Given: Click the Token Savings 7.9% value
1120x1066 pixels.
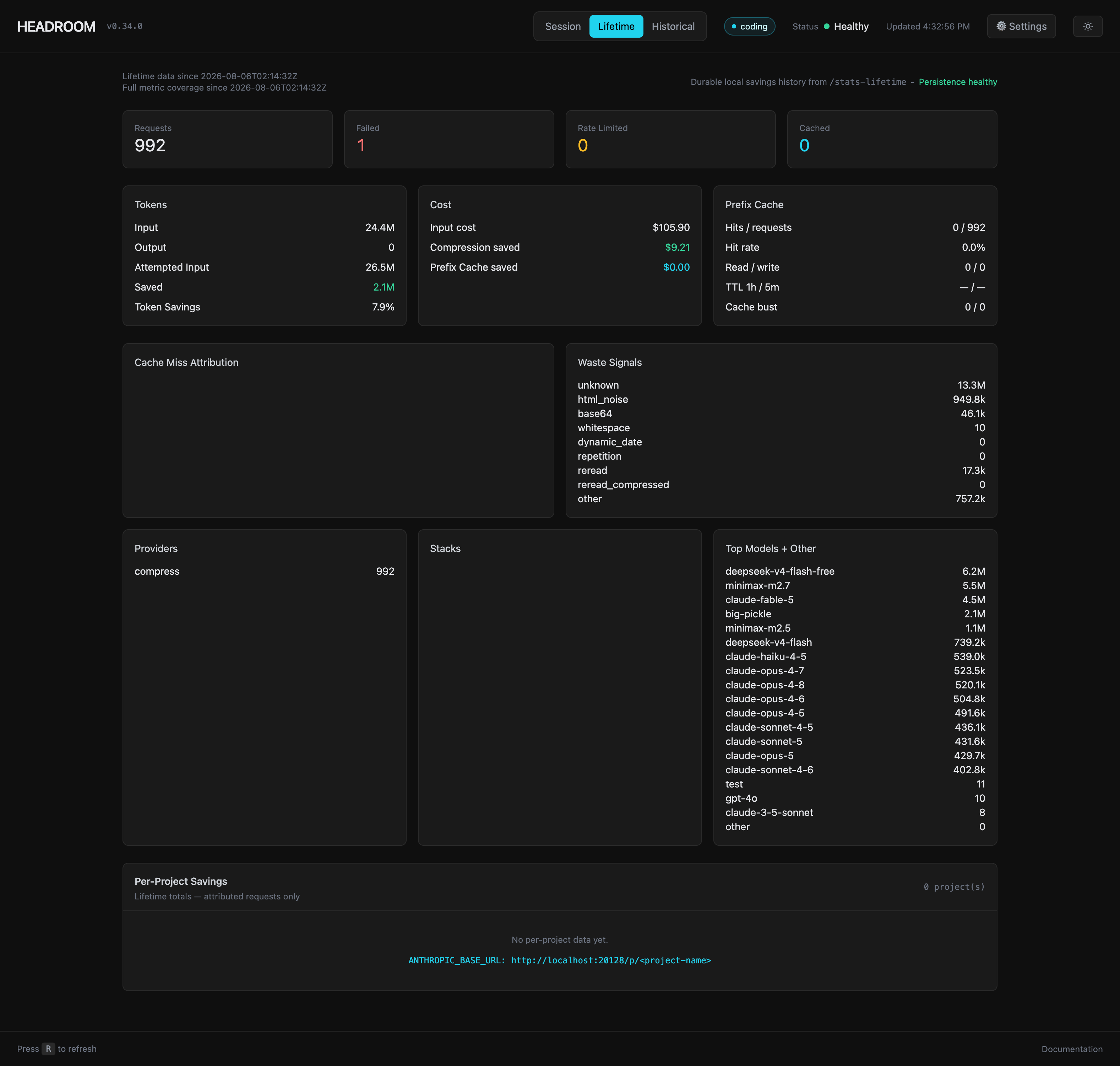Looking at the screenshot, I should point(383,307).
